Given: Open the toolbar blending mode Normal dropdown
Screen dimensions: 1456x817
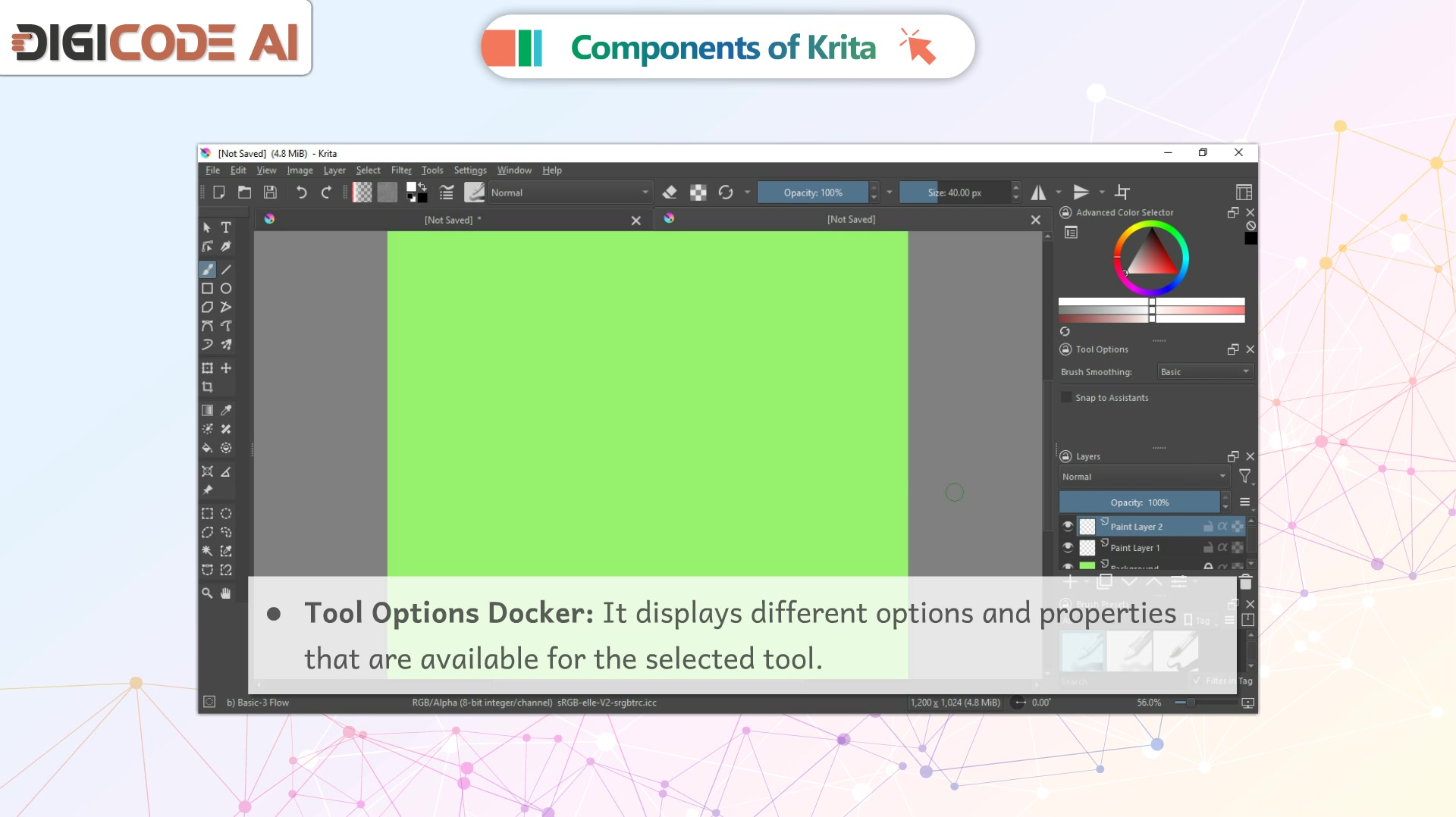Looking at the screenshot, I should point(570,193).
